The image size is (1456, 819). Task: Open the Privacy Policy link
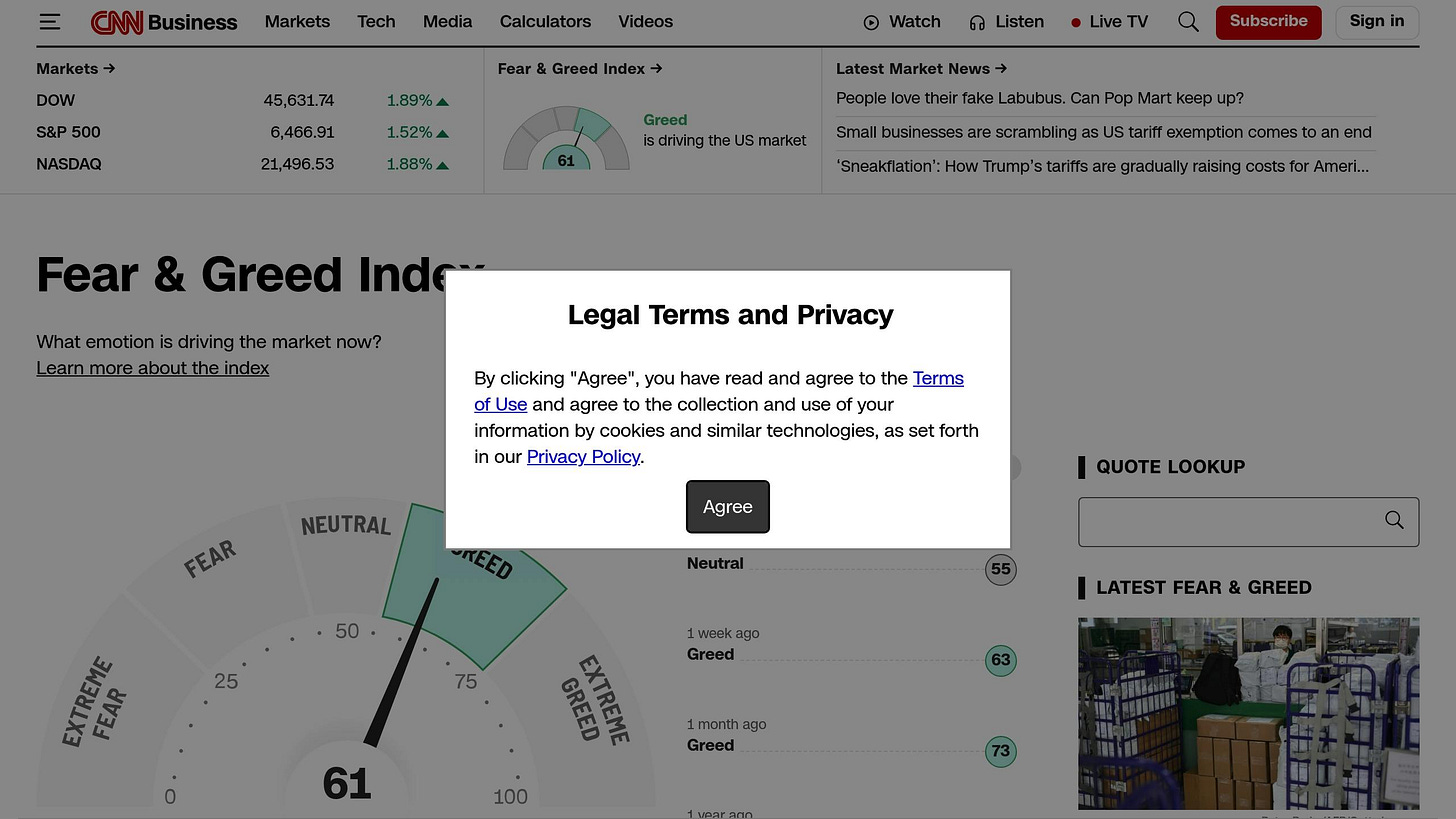click(583, 457)
